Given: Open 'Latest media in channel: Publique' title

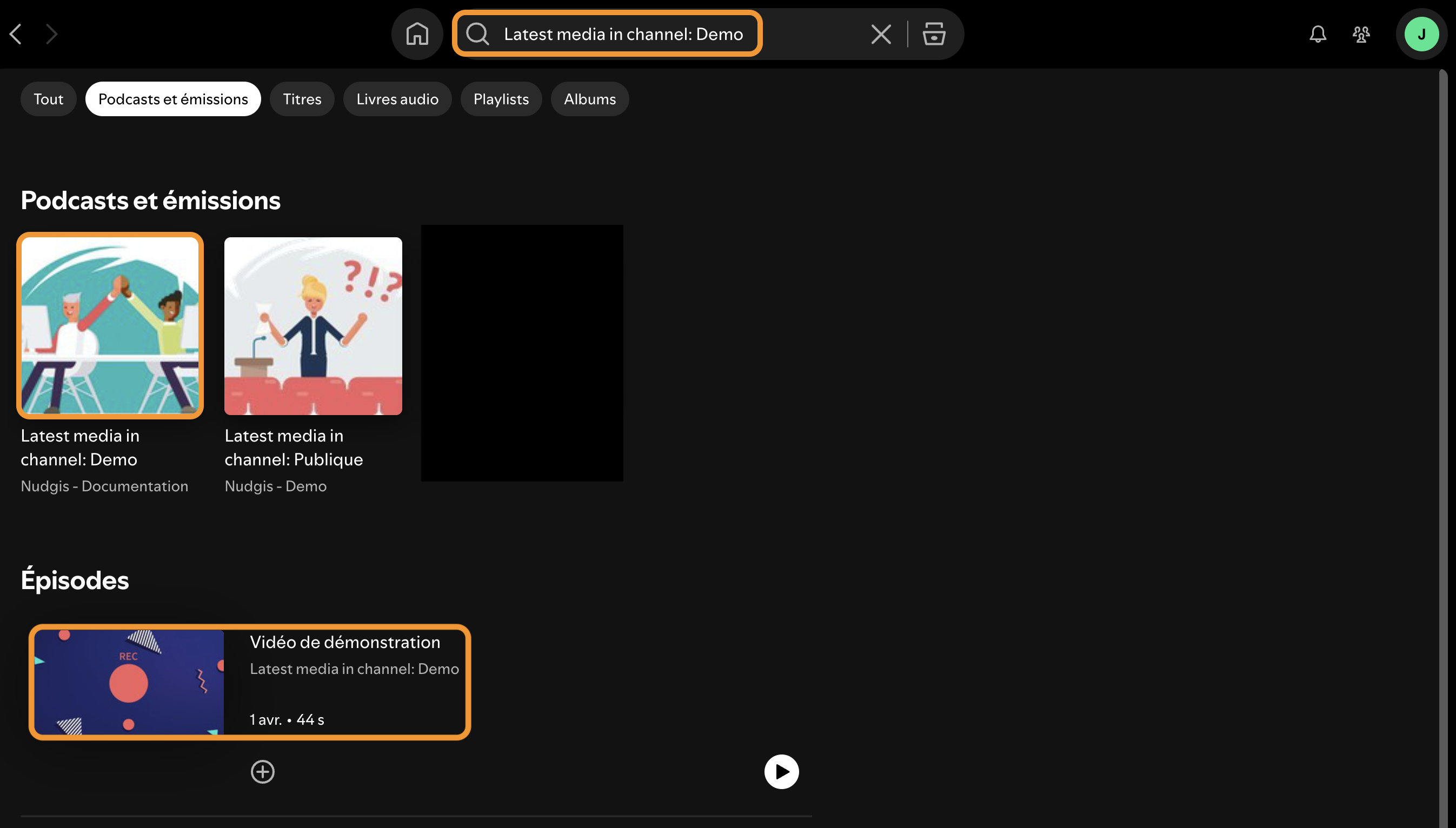Looking at the screenshot, I should pyautogui.click(x=294, y=448).
